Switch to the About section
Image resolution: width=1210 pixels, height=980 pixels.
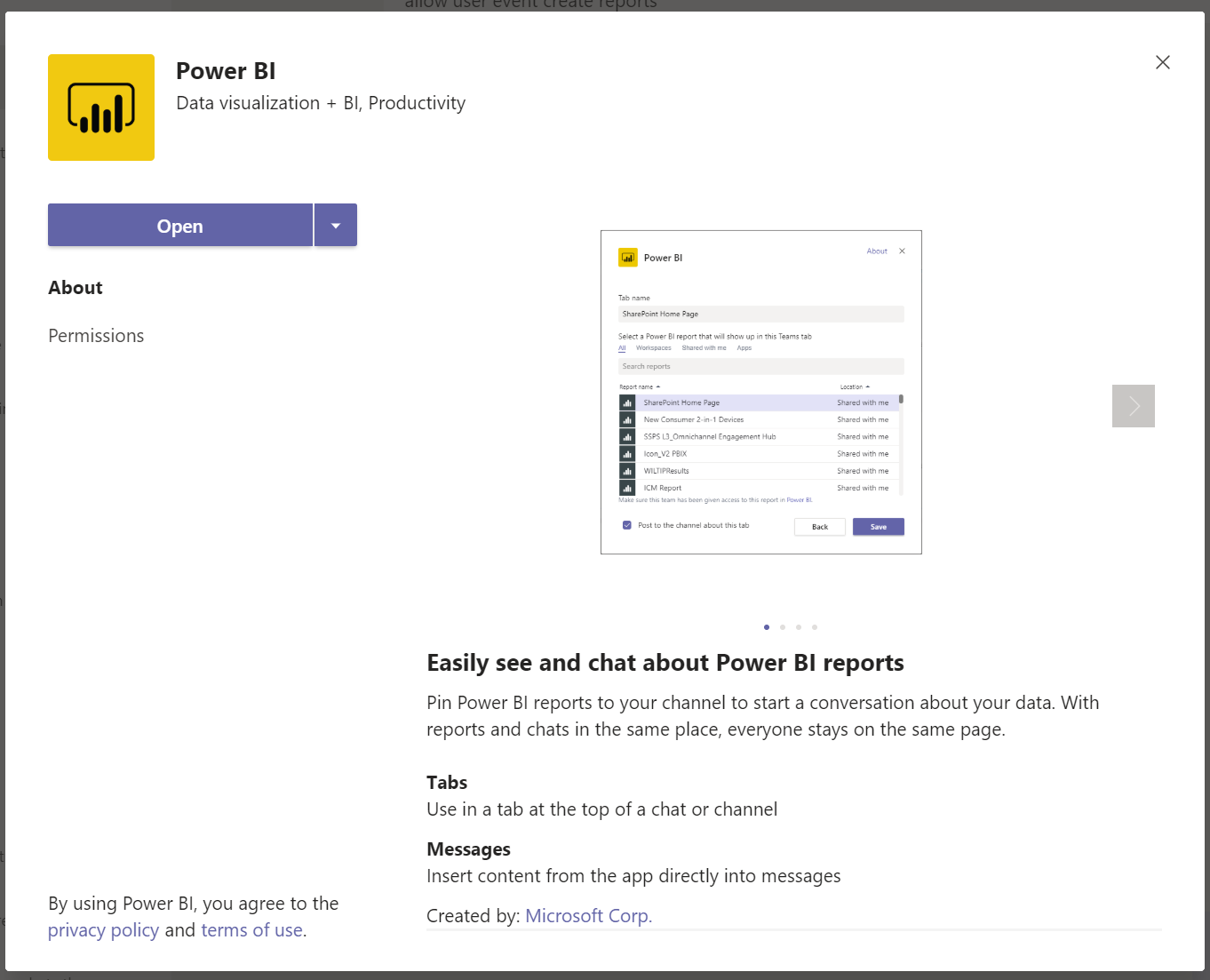coord(76,288)
